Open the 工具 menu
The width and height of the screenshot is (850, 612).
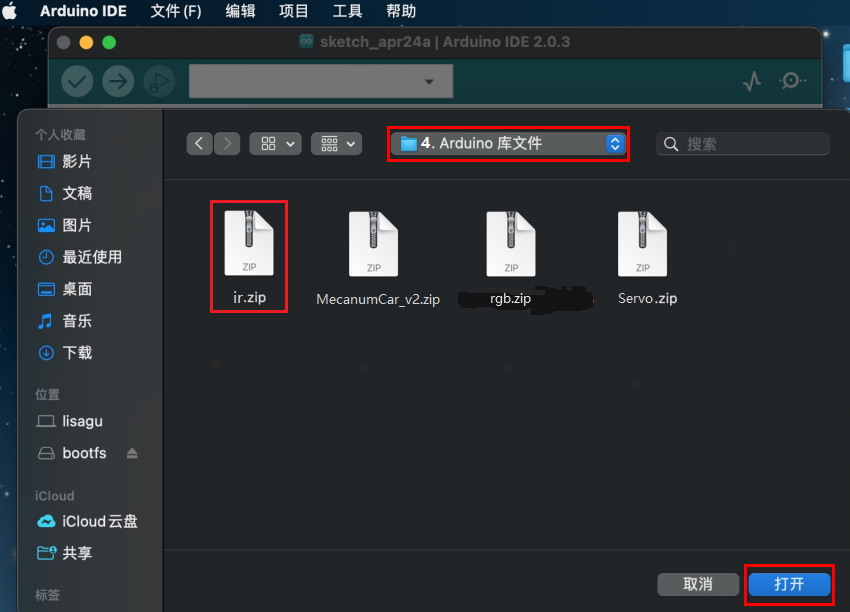[347, 11]
